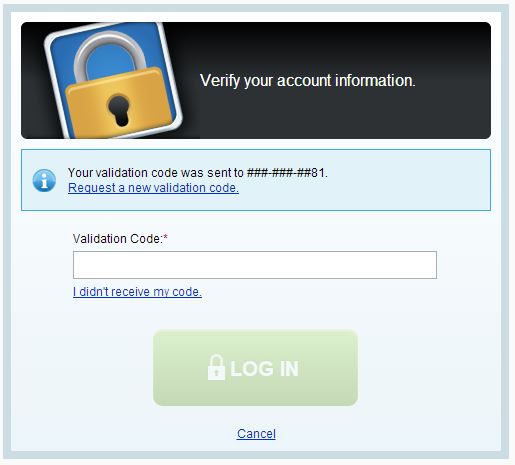Click the LOG IN text label
Screen dimensions: 515x465
[x=264, y=368]
